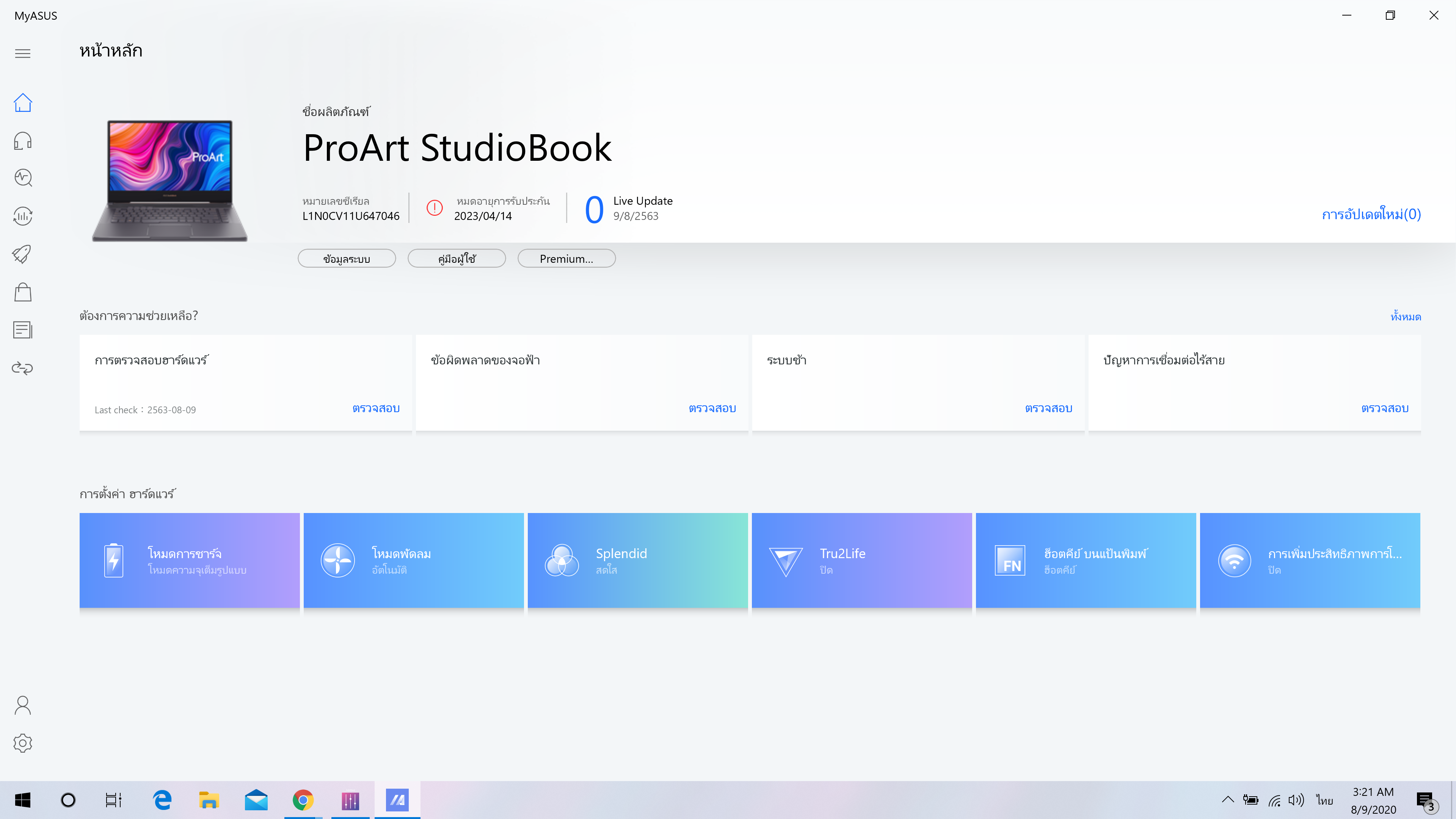Open the คู่มือผู้ใช้ user manual button
Screen dimensions: 1456x819
457,258
